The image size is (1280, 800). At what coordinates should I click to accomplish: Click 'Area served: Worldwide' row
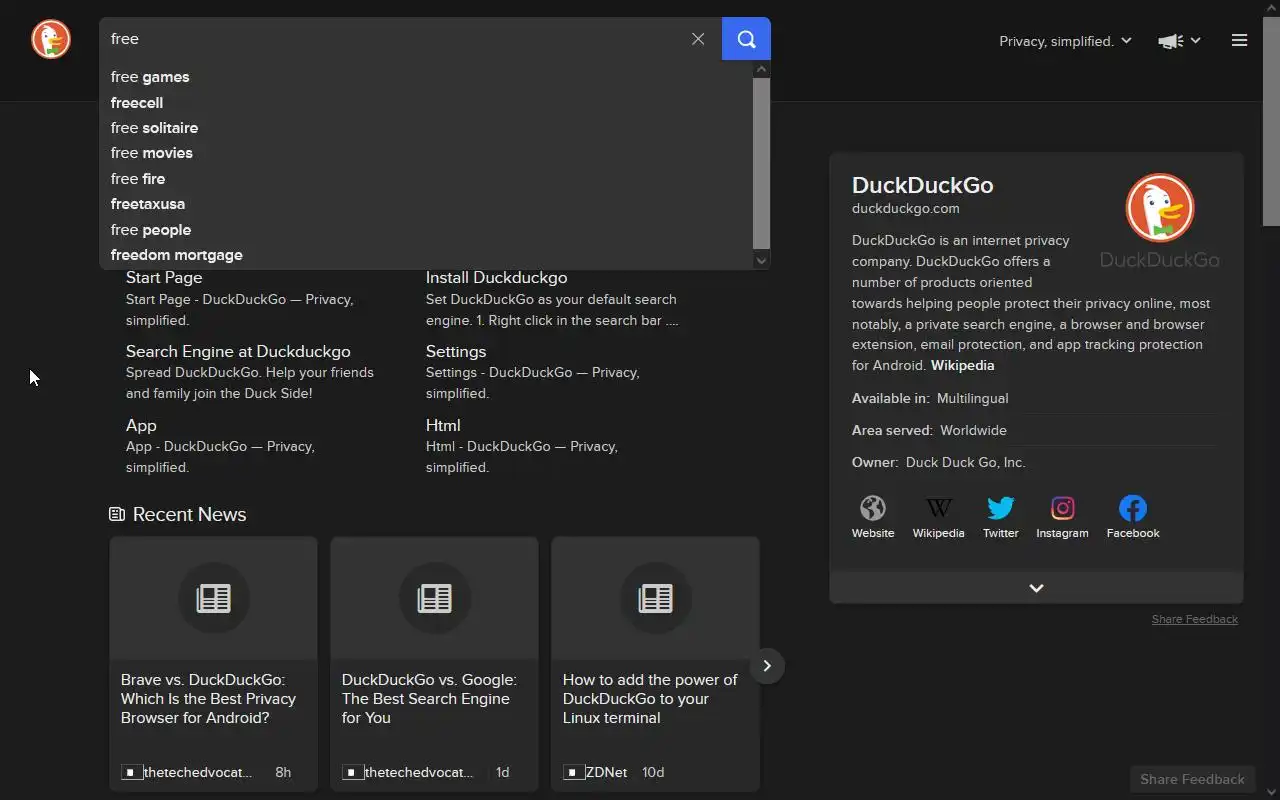(1034, 431)
